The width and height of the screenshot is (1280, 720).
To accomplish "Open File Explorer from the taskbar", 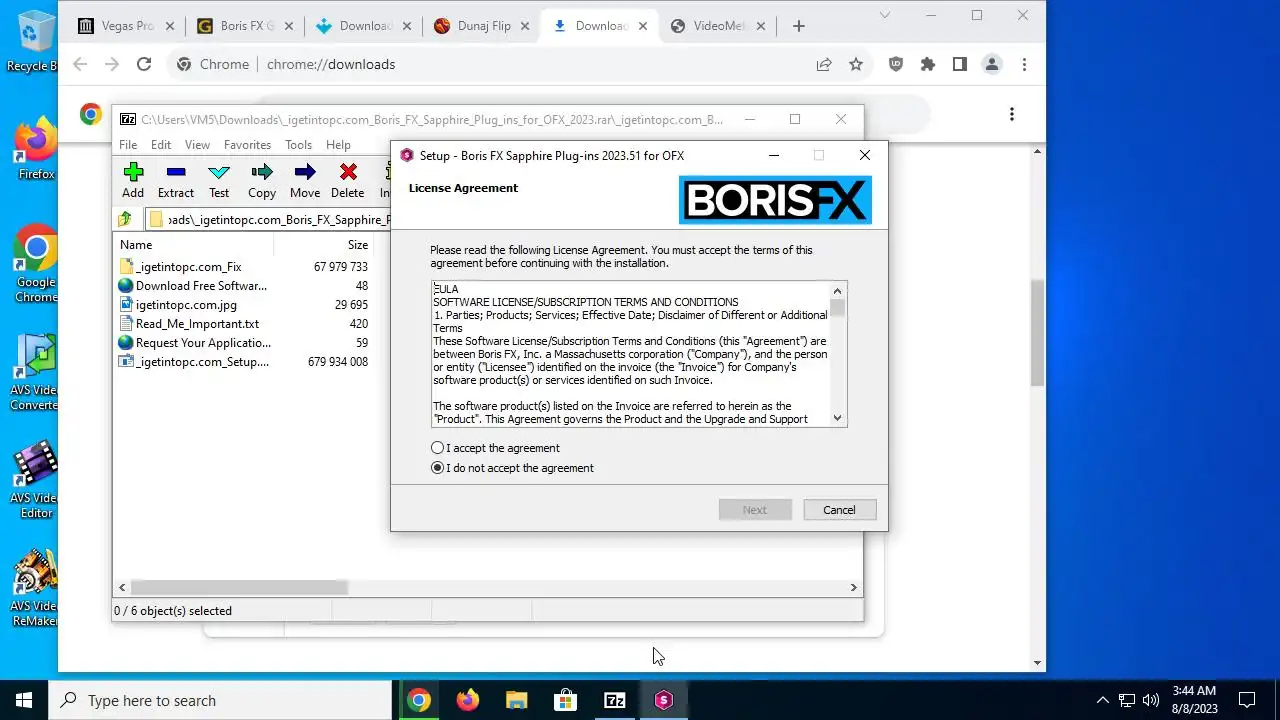I will coord(516,700).
